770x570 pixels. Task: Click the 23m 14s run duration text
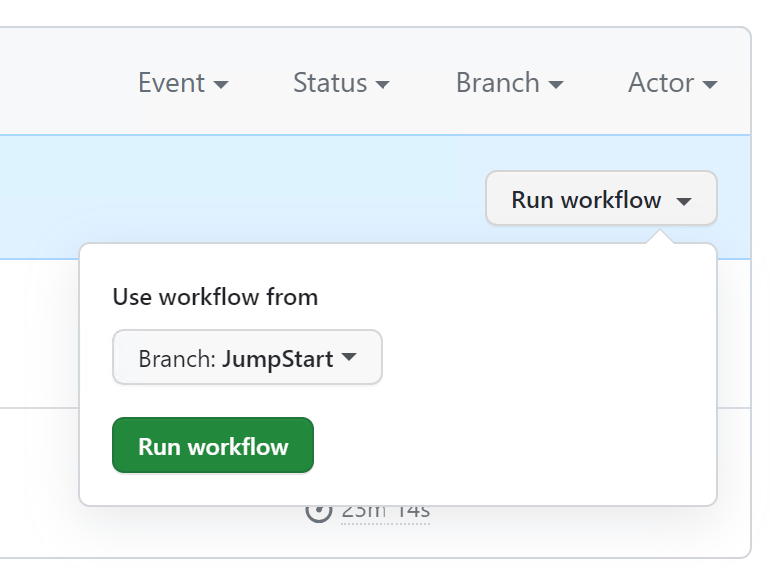tap(386, 511)
